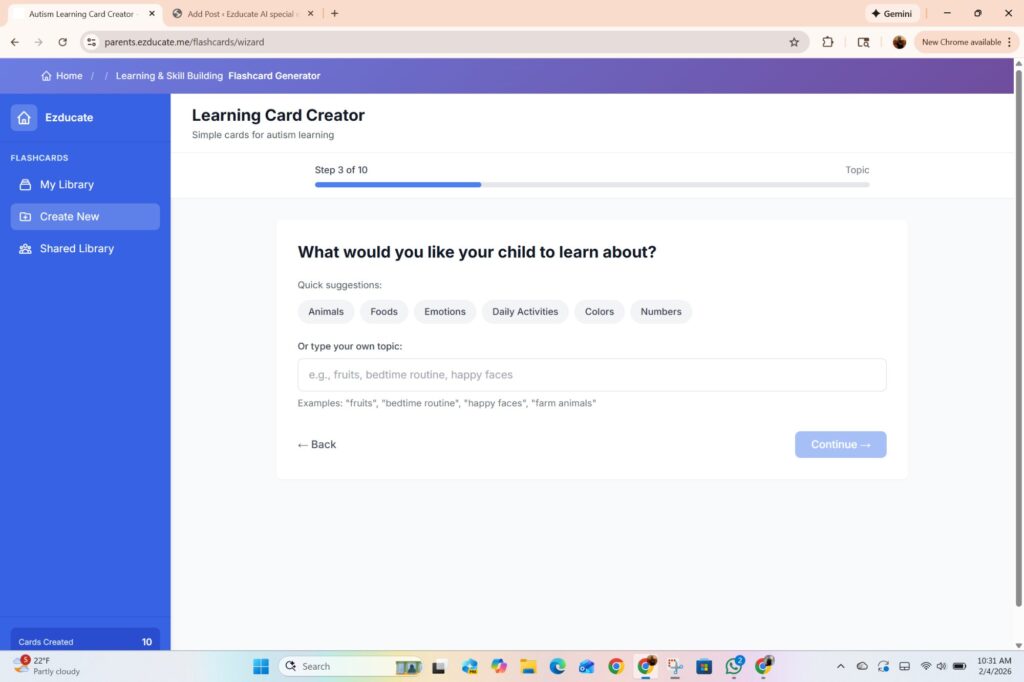Select Create New flashcard option
1024x682 pixels.
pyautogui.click(x=69, y=217)
